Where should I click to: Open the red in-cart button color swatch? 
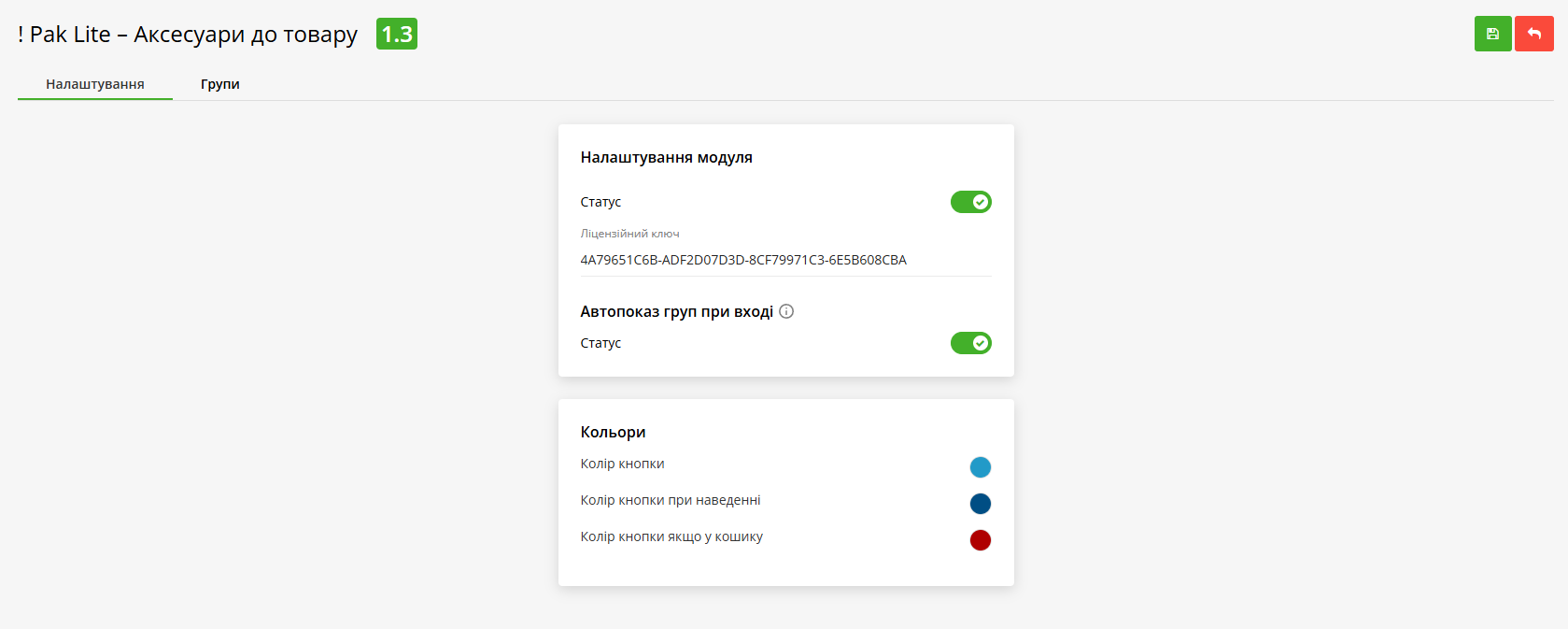click(980, 540)
